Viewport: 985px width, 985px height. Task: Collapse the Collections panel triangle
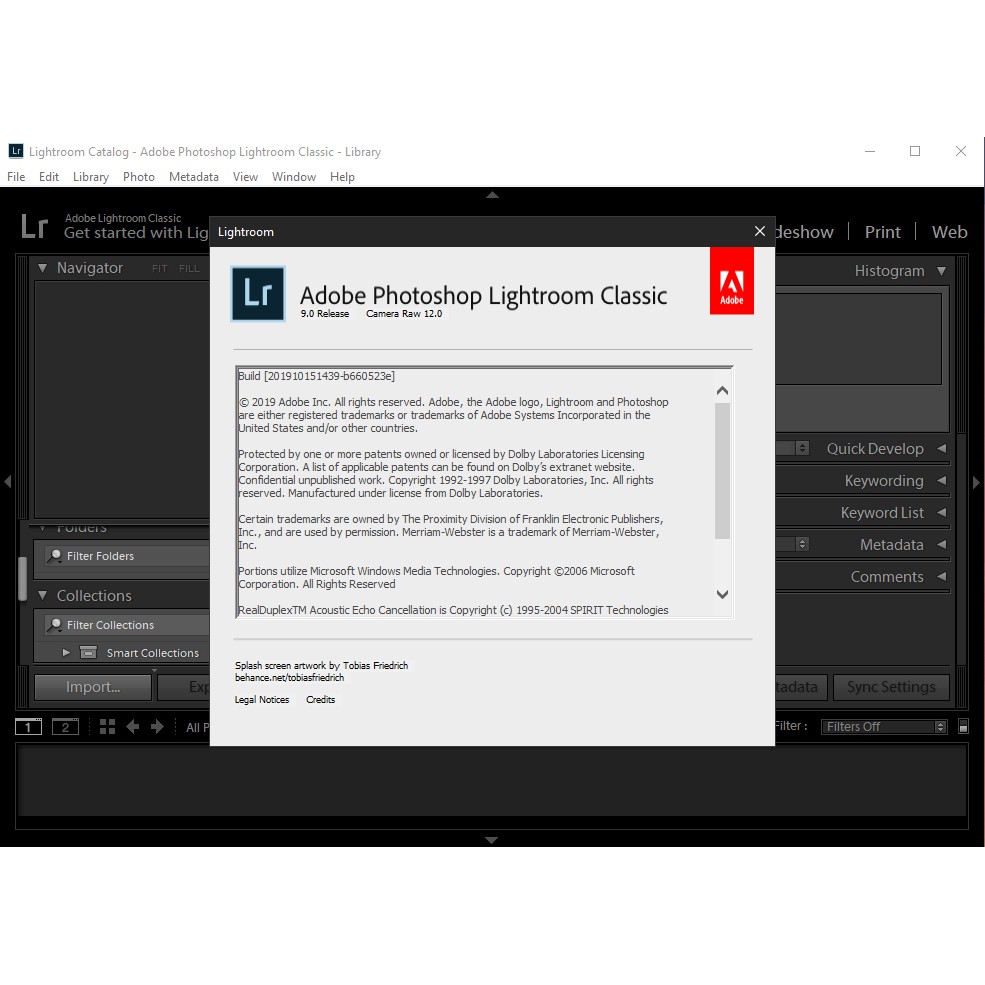coord(42,595)
